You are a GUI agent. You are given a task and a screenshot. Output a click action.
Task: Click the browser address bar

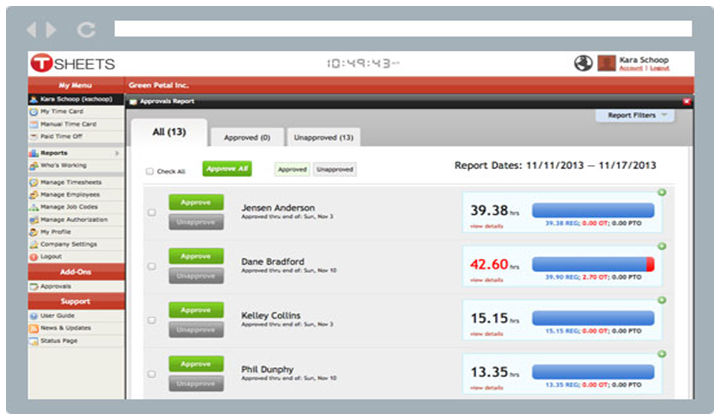click(402, 29)
